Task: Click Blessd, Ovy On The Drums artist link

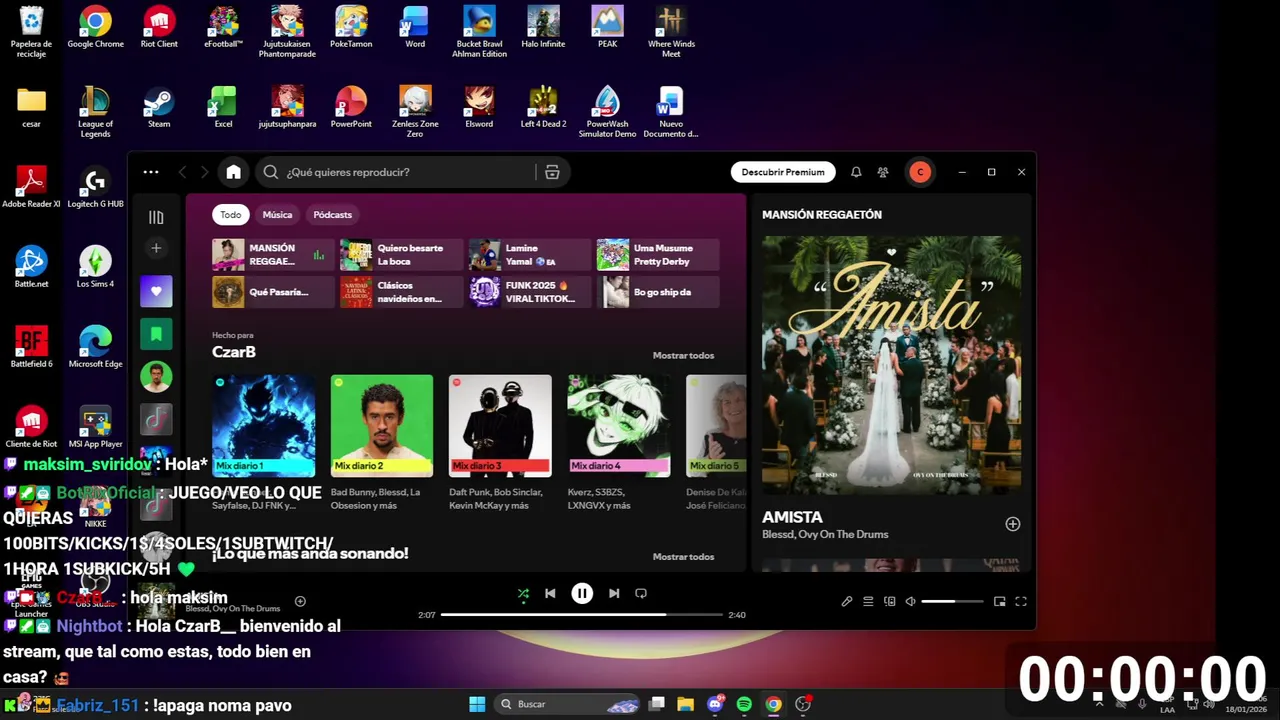Action: coord(825,535)
